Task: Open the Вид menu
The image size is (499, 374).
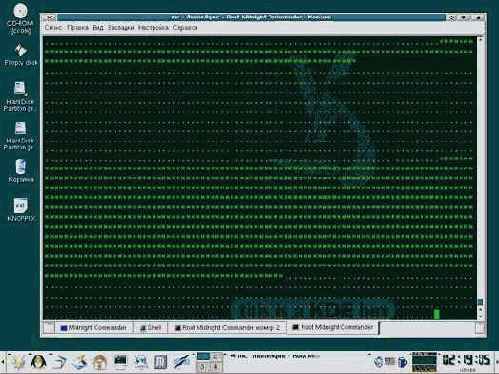Action: pos(98,28)
